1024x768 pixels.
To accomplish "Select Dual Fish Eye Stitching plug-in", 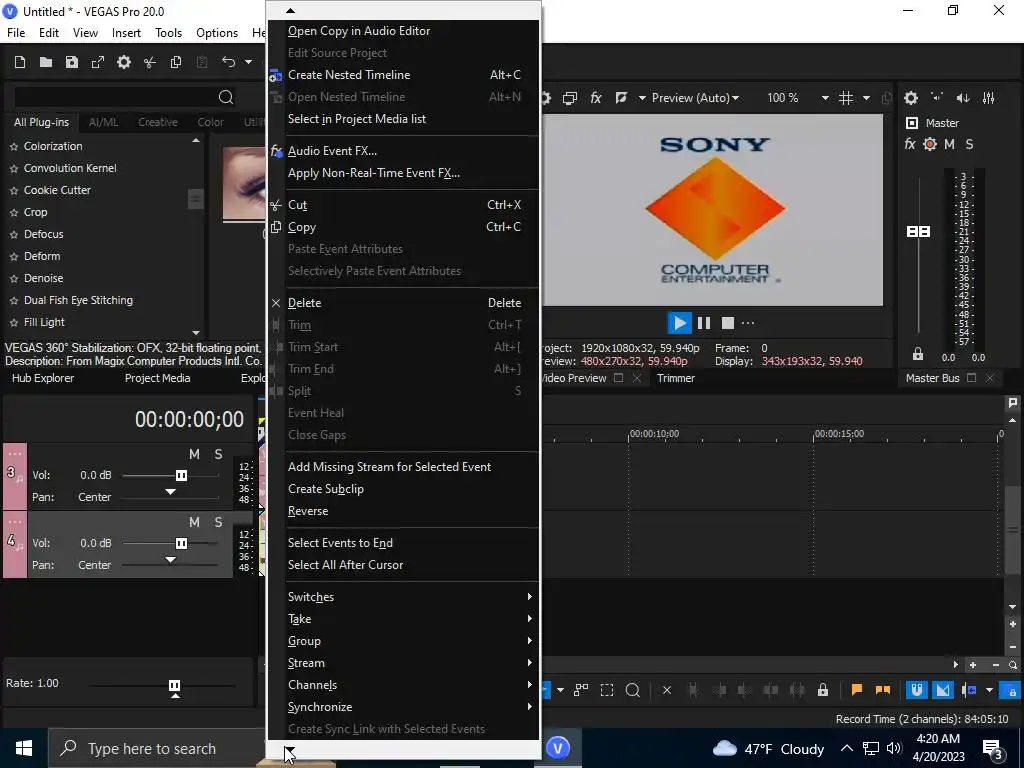I will click(x=78, y=300).
